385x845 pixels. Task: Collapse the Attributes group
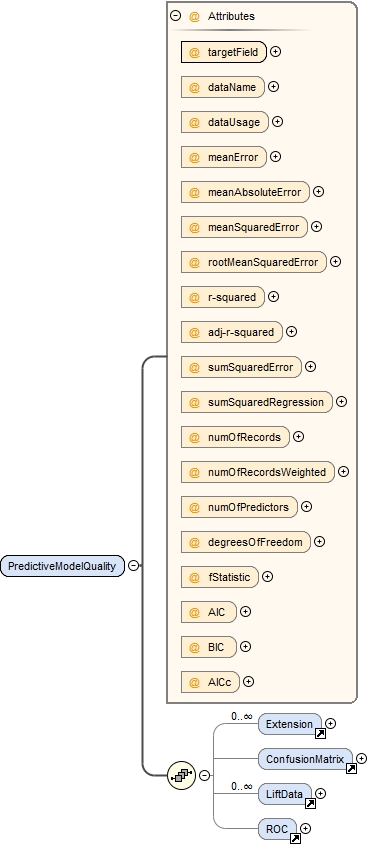(175, 16)
